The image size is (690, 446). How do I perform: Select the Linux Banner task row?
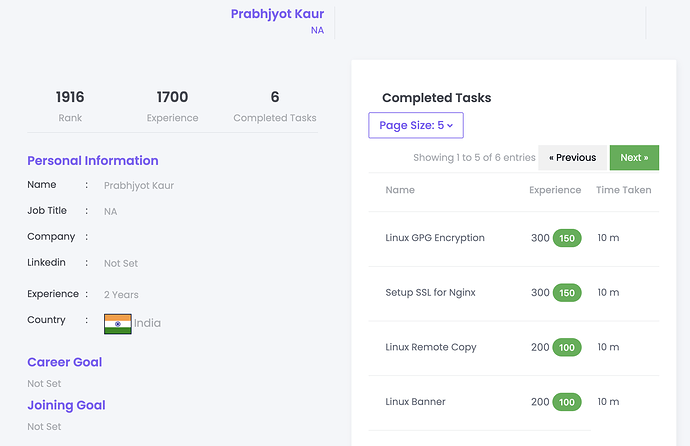coord(415,401)
